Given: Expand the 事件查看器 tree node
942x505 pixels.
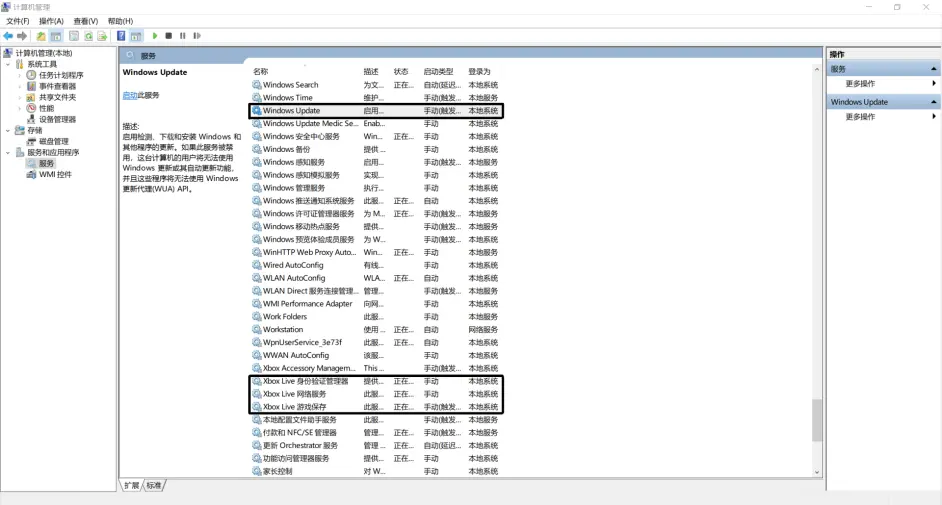Looking at the screenshot, I should click(x=20, y=86).
